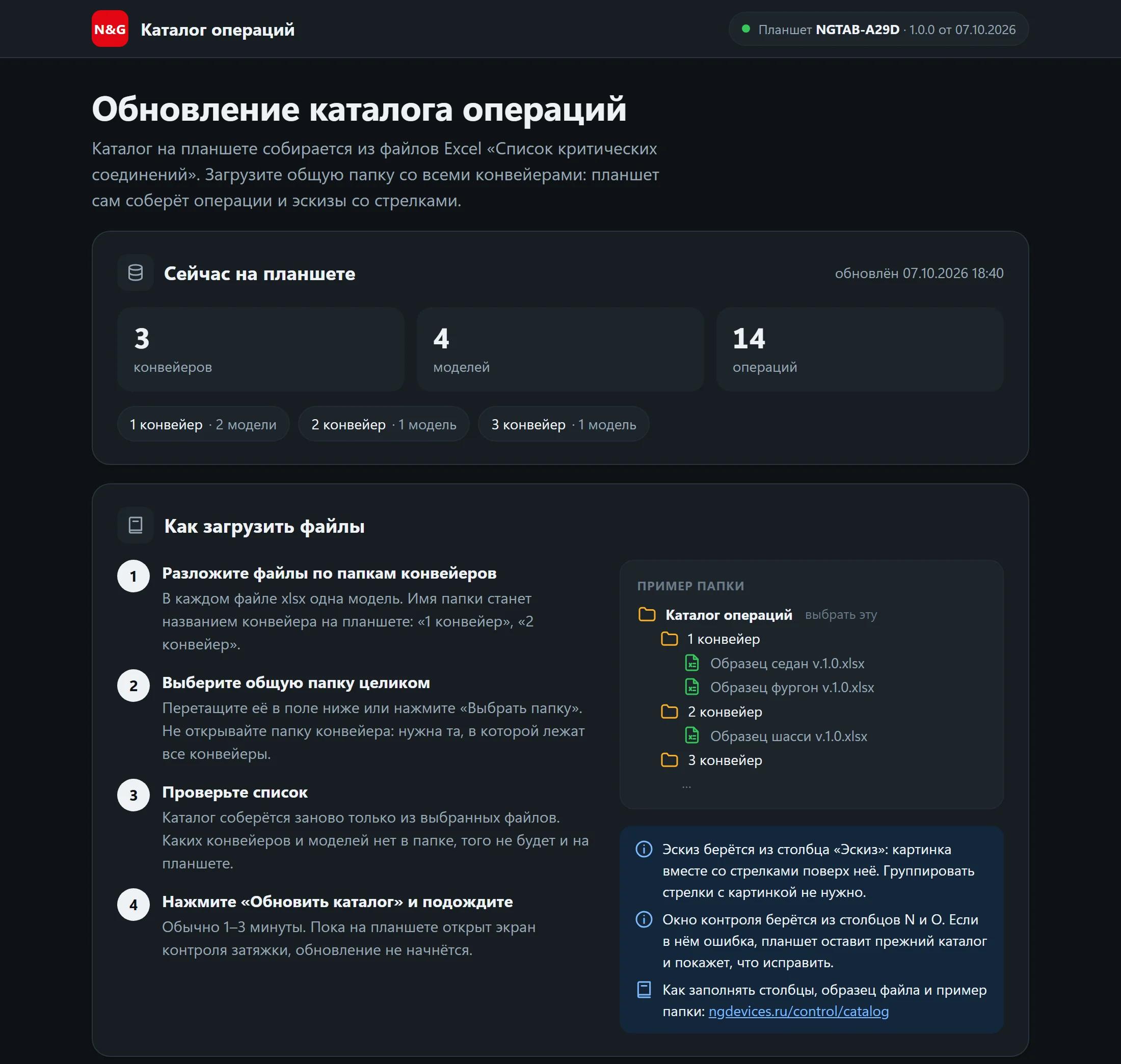1121x1064 pixels.
Task: Open the ngdevices.ru/control/catalog link
Action: click(798, 1011)
